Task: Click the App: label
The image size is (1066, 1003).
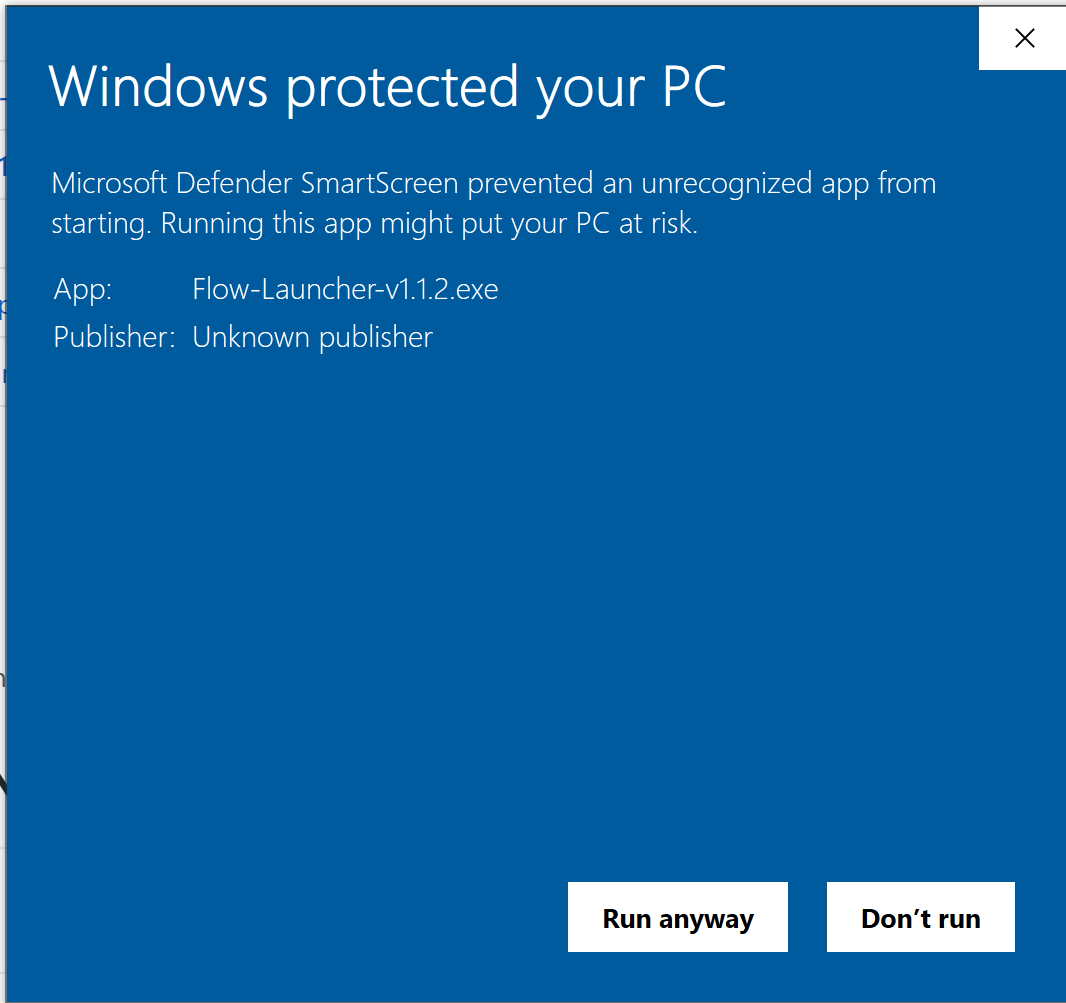Action: 83,290
